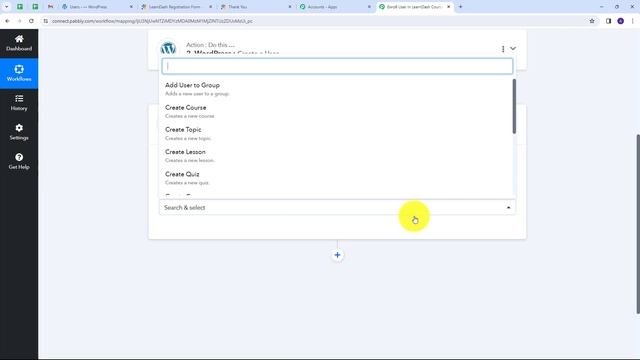Select Add User to Group action
The image size is (640, 360).
[x=337, y=89]
